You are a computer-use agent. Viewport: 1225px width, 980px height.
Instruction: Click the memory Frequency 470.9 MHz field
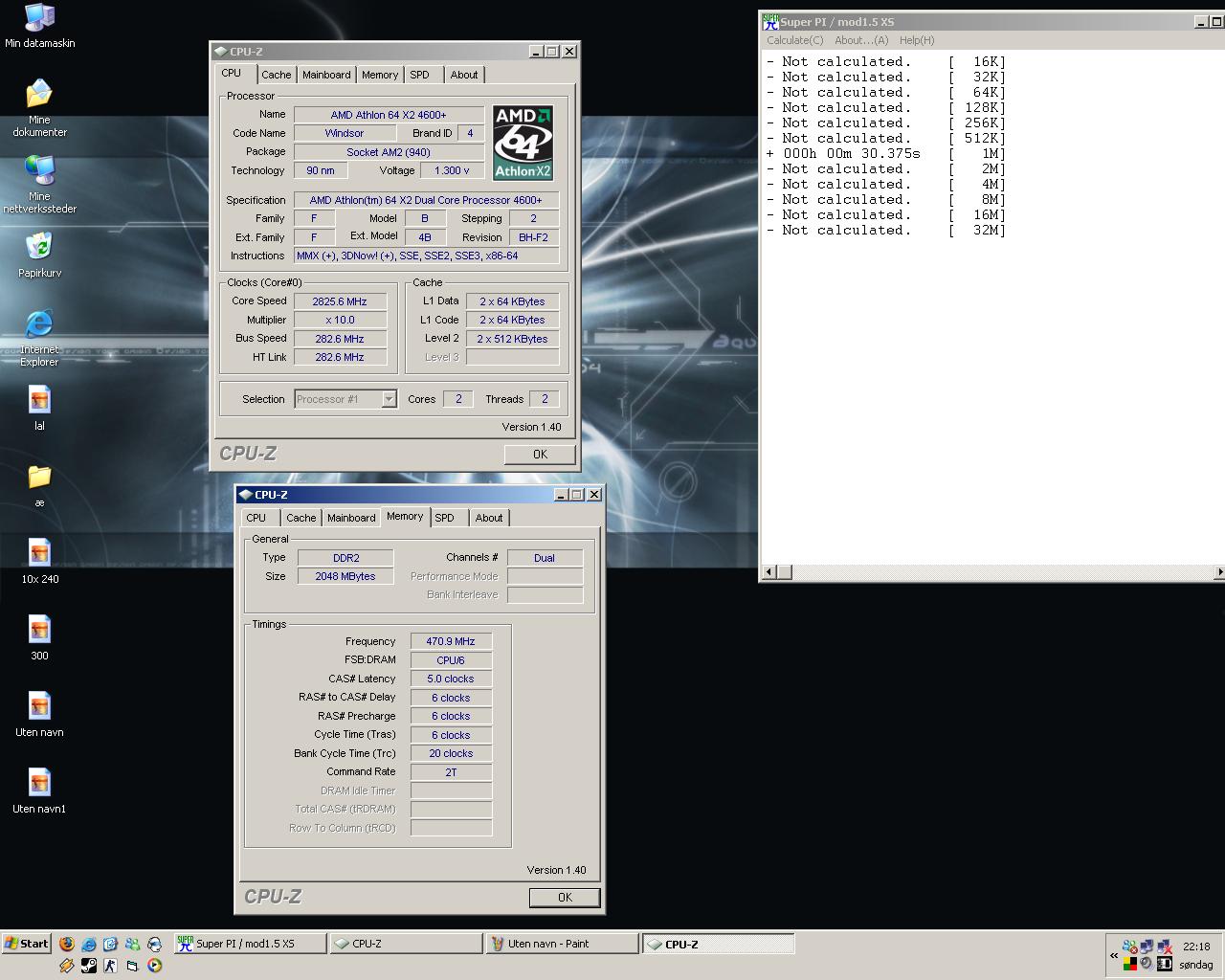tap(451, 641)
